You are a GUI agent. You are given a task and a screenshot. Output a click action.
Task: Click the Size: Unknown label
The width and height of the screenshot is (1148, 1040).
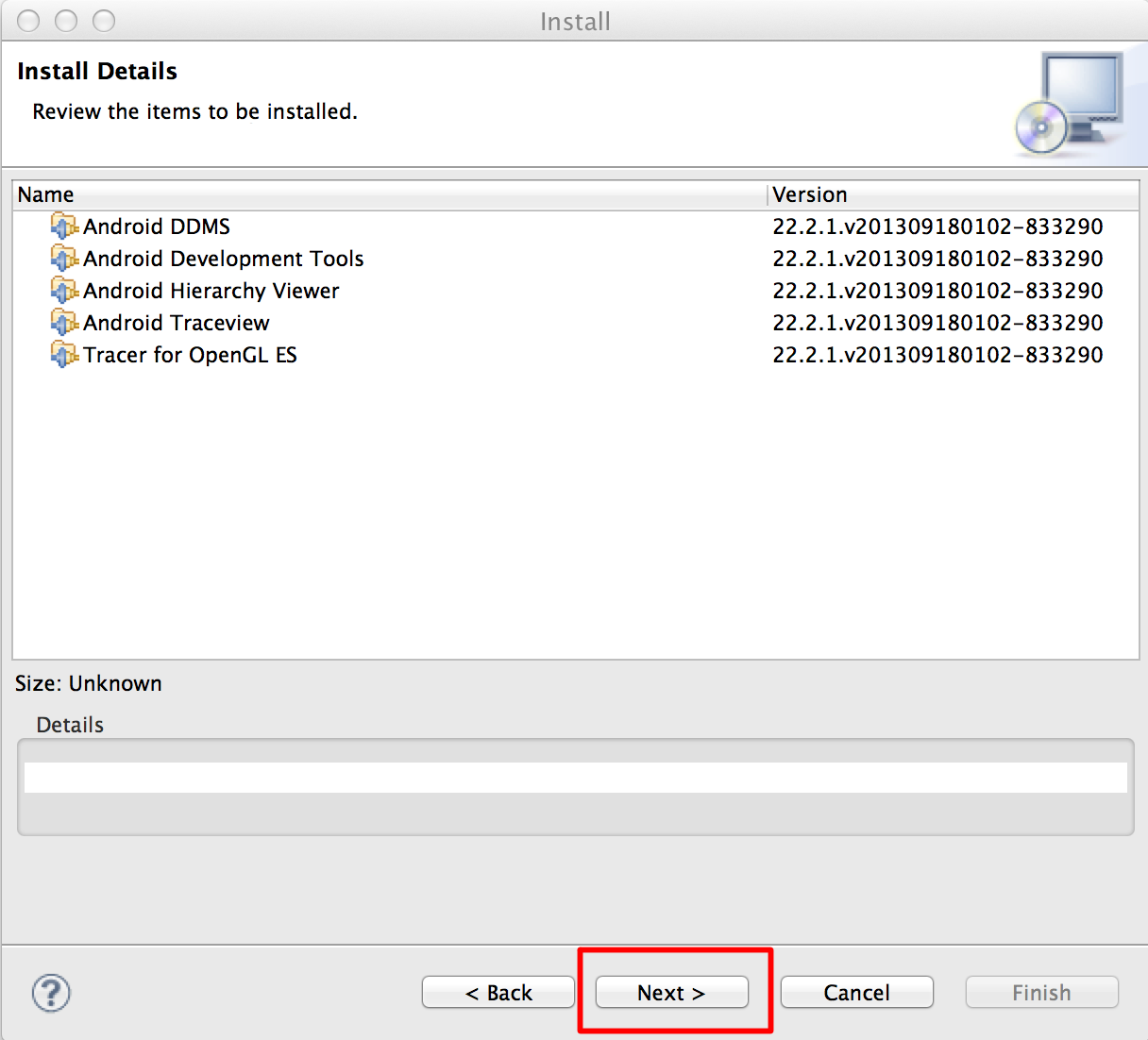pyautogui.click(x=89, y=683)
